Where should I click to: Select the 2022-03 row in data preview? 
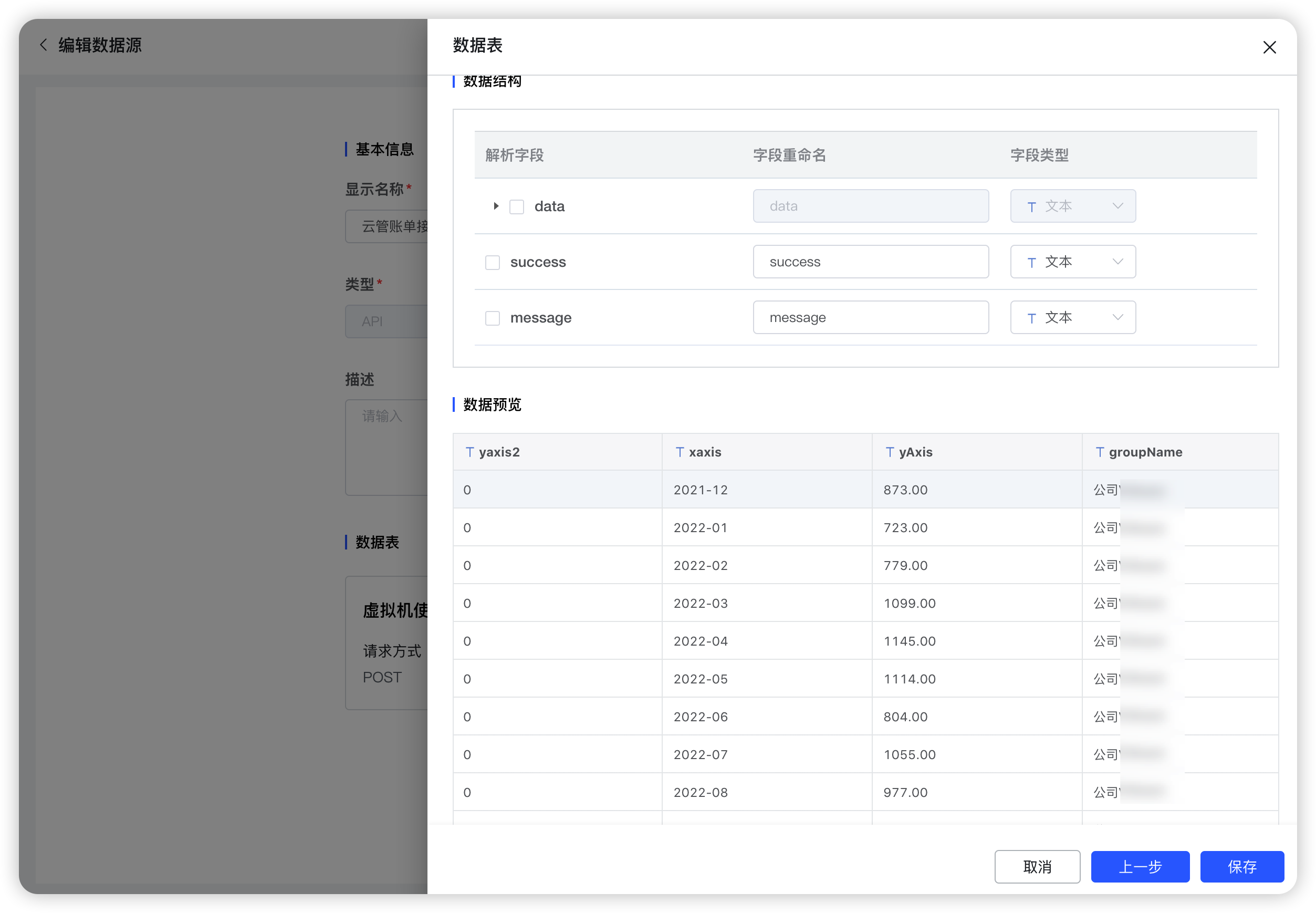click(x=766, y=603)
